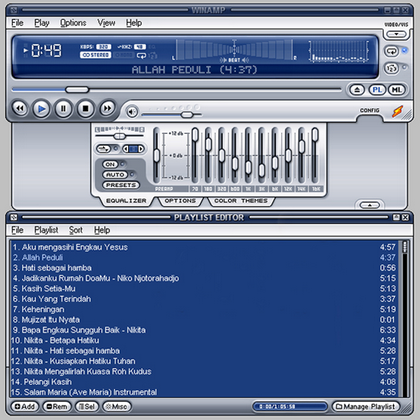This screenshot has height=420, width=420.
Task: Open Help menu in main Winamp window
Action: 134,23
